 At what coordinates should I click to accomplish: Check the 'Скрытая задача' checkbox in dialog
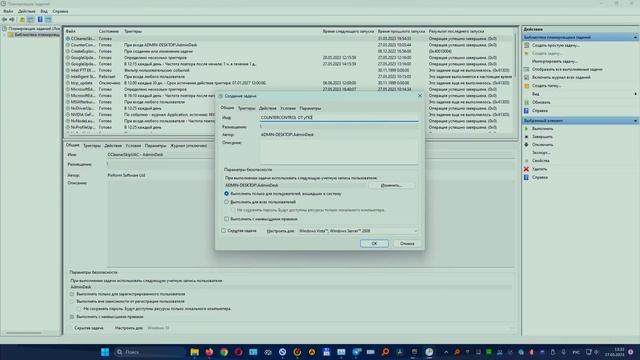pos(224,231)
